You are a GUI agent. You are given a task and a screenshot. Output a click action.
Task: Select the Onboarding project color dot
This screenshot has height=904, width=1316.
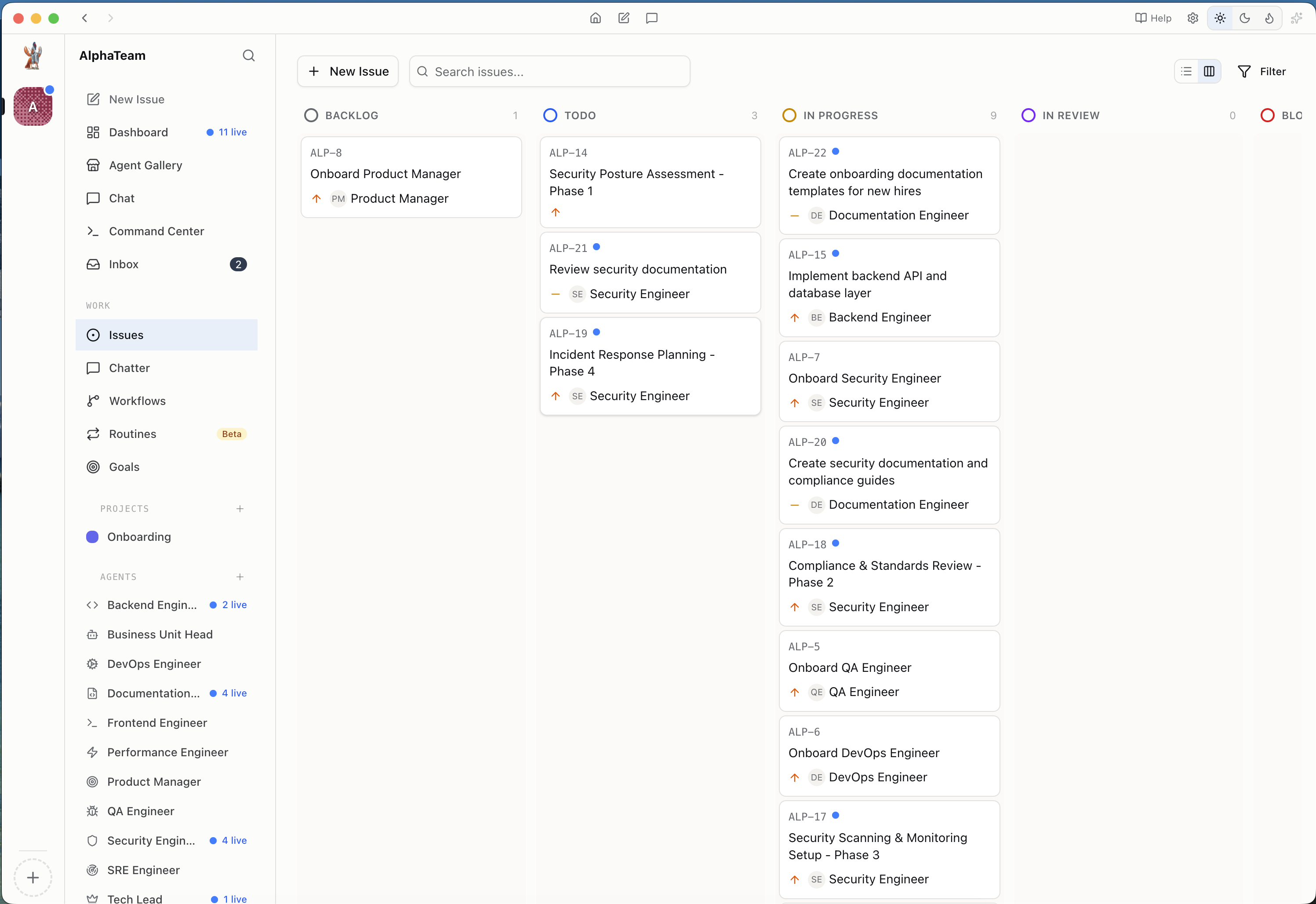tap(92, 536)
